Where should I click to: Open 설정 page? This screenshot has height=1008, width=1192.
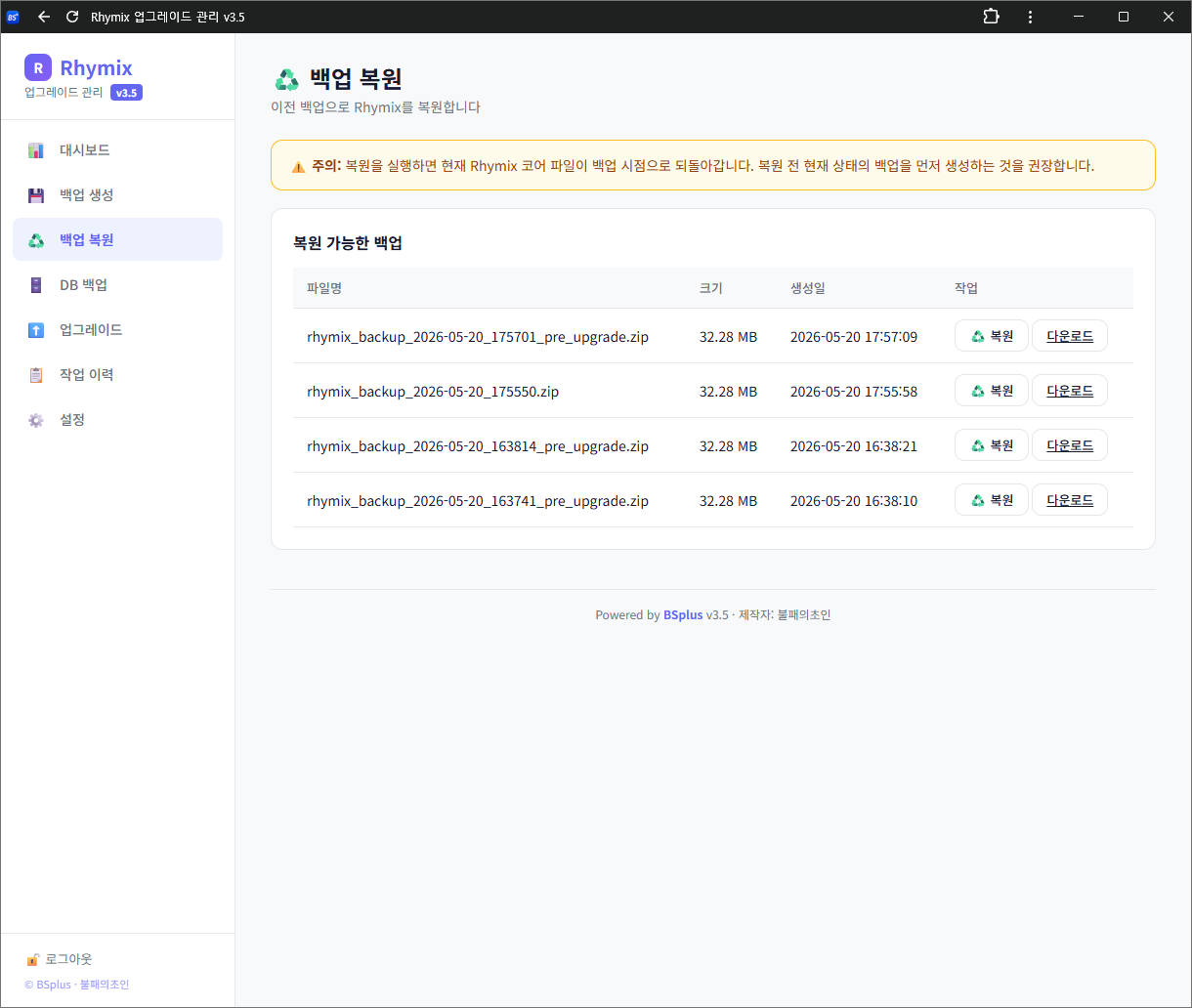coord(117,420)
